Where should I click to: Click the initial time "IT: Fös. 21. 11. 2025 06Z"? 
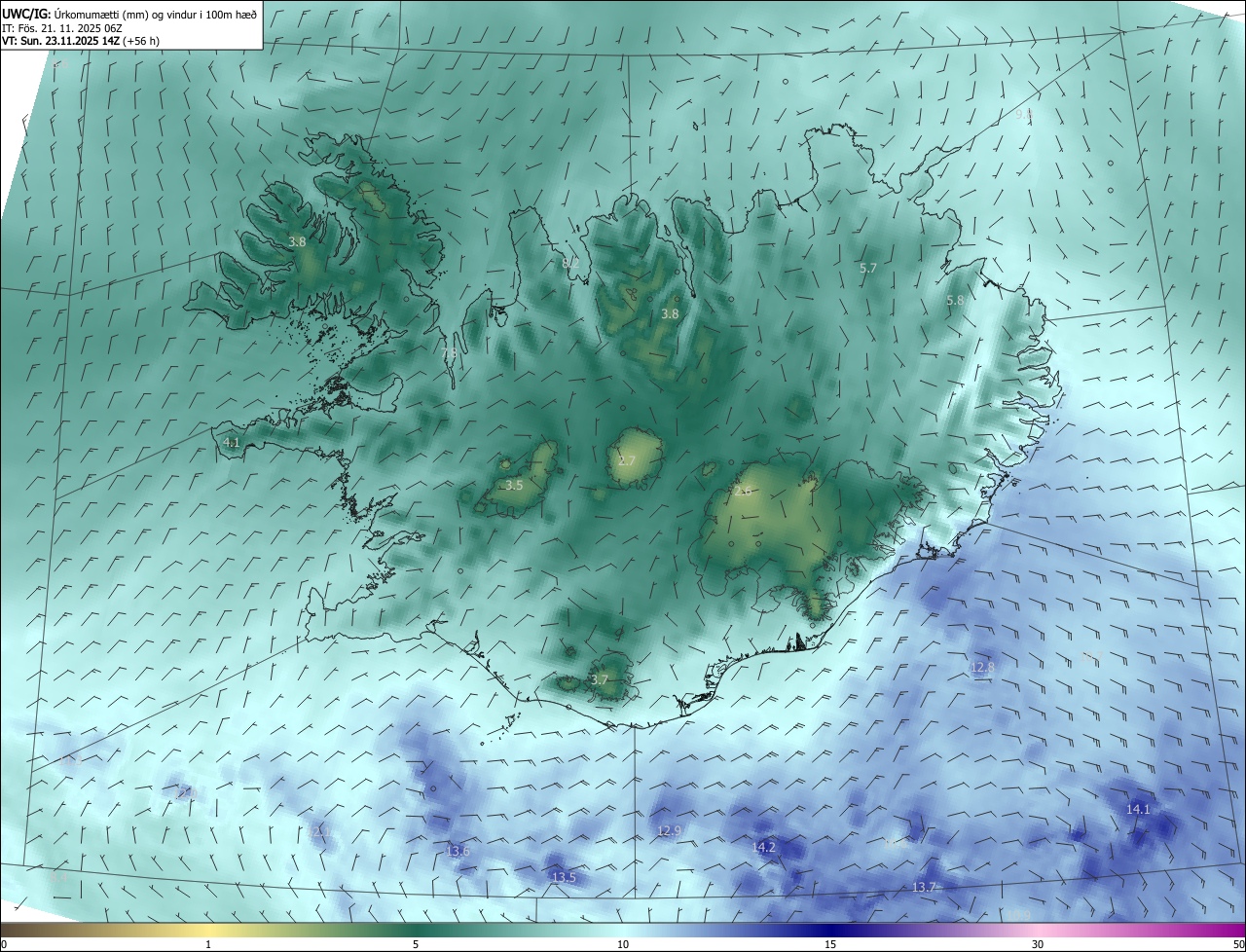pos(61,28)
